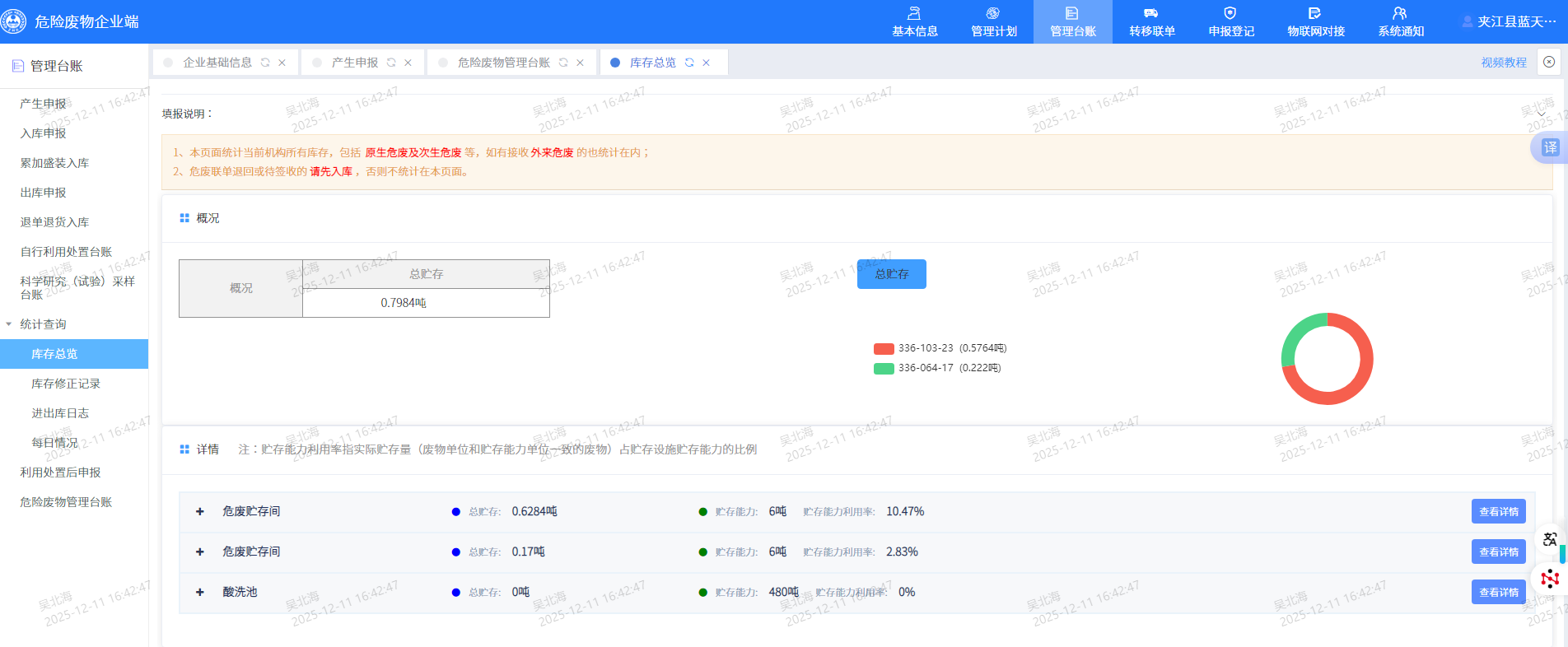The image size is (1568, 647).
Task: Open 转移联单 truck icon in header
Action: pos(1151,14)
